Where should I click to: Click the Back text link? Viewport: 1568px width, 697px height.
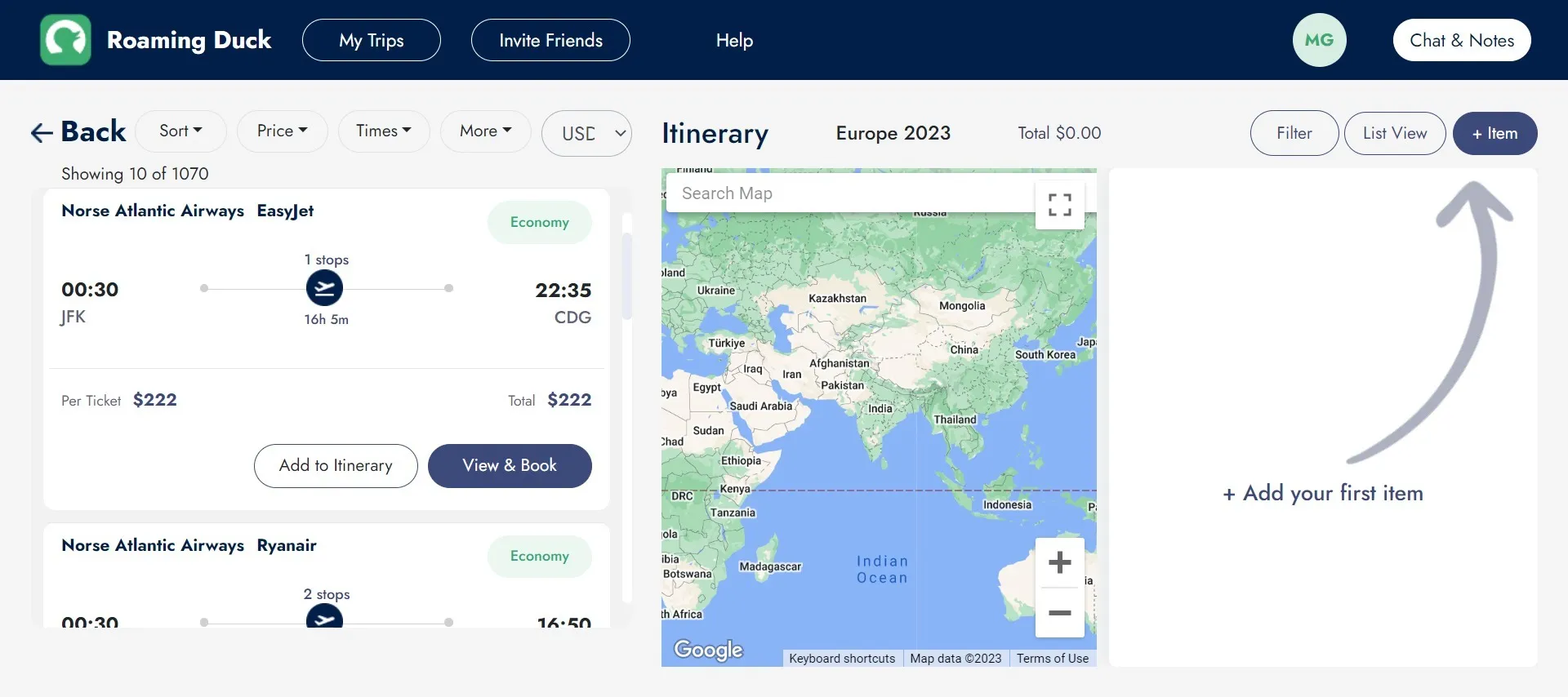[x=93, y=131]
